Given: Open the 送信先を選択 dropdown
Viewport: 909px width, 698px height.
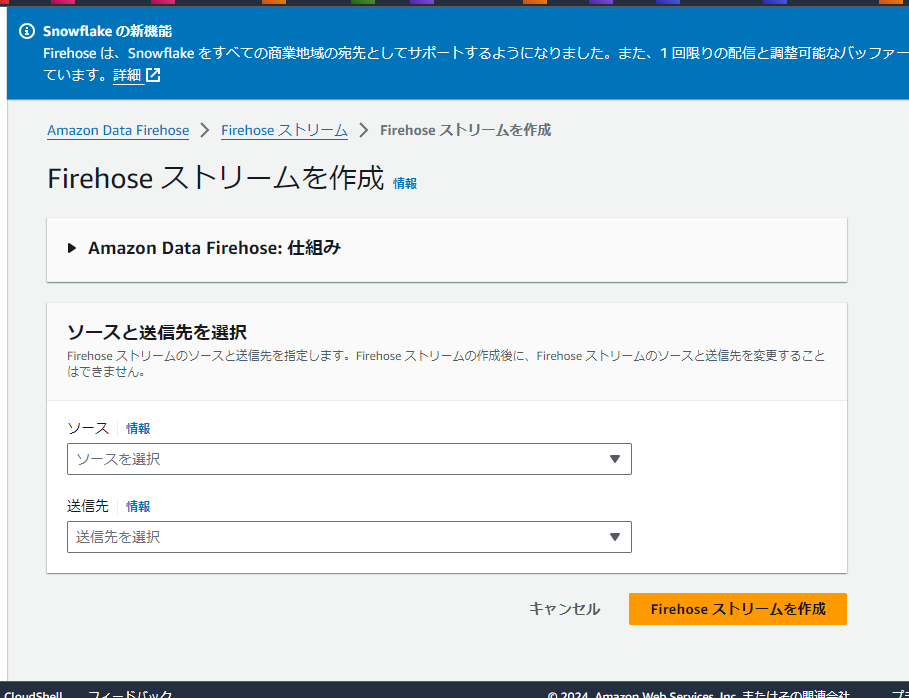Looking at the screenshot, I should pyautogui.click(x=349, y=537).
